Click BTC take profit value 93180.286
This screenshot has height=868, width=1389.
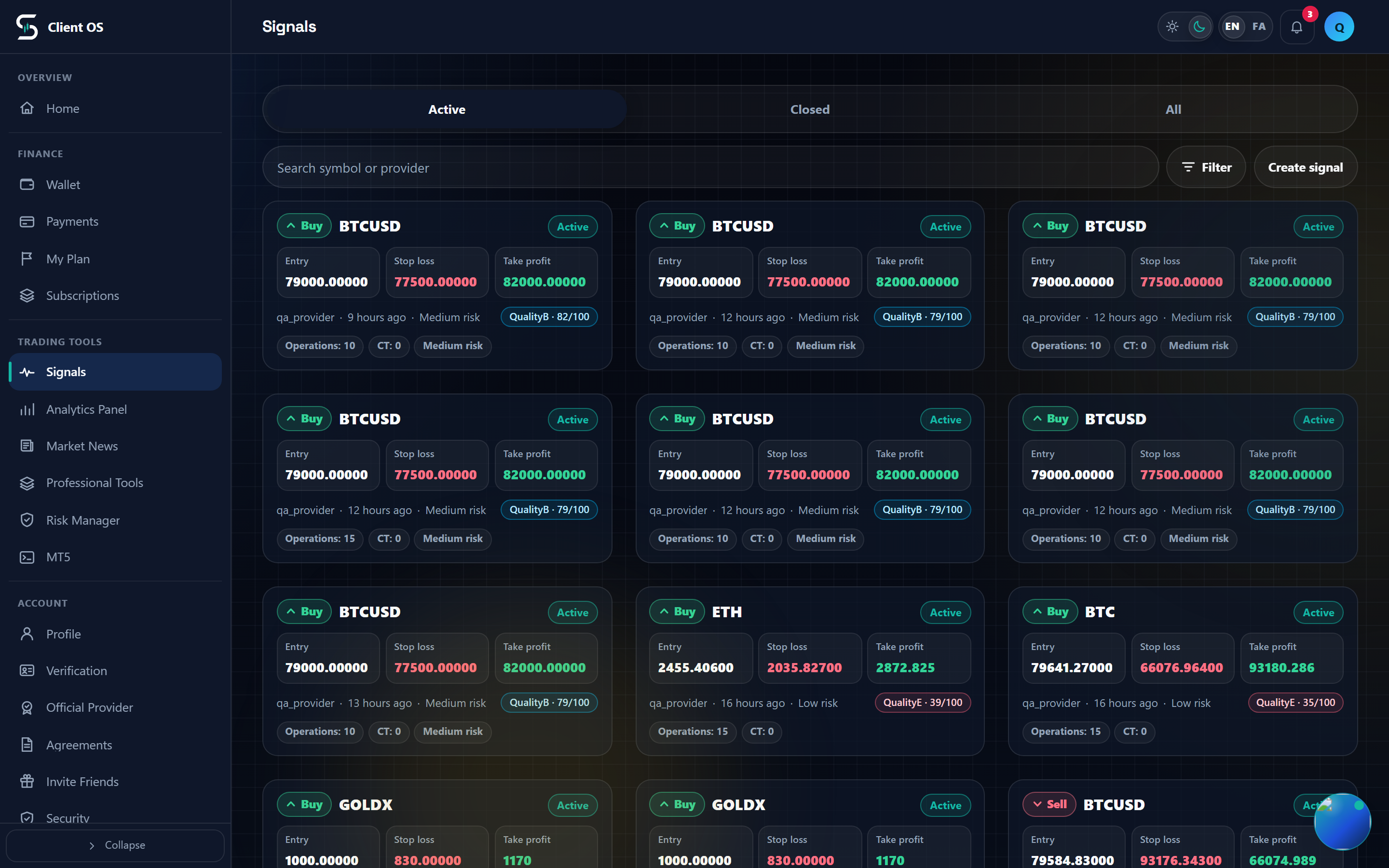pos(1281,668)
